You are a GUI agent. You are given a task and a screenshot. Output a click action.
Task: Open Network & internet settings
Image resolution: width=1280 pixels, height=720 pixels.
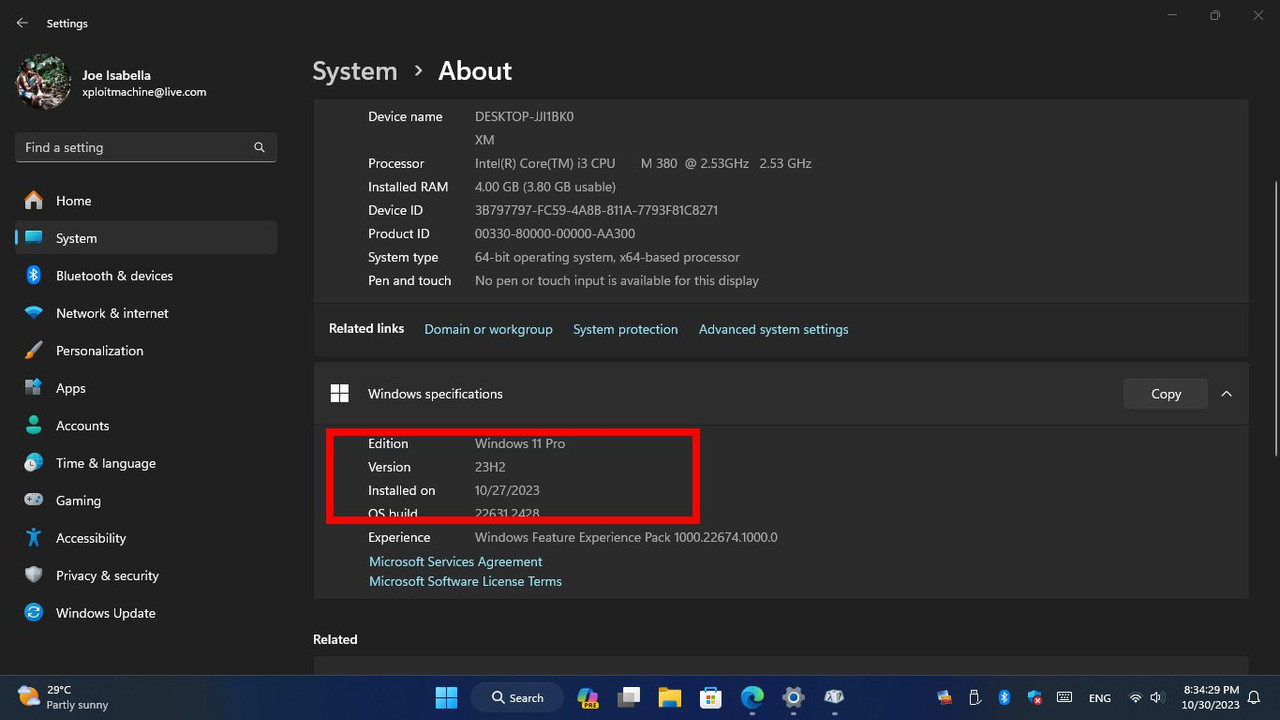(146, 313)
